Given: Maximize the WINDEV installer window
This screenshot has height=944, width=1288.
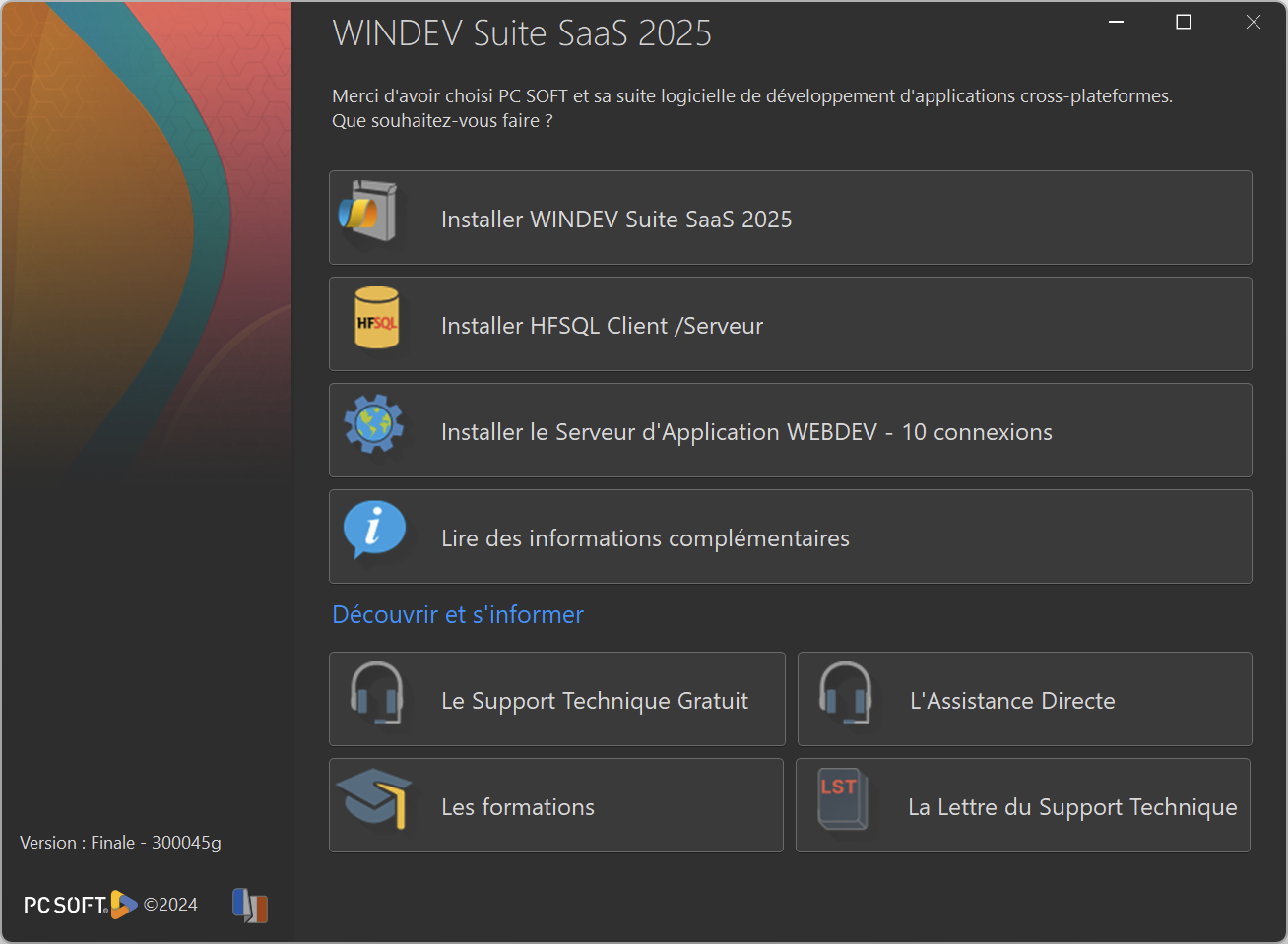Looking at the screenshot, I should point(1184,22).
